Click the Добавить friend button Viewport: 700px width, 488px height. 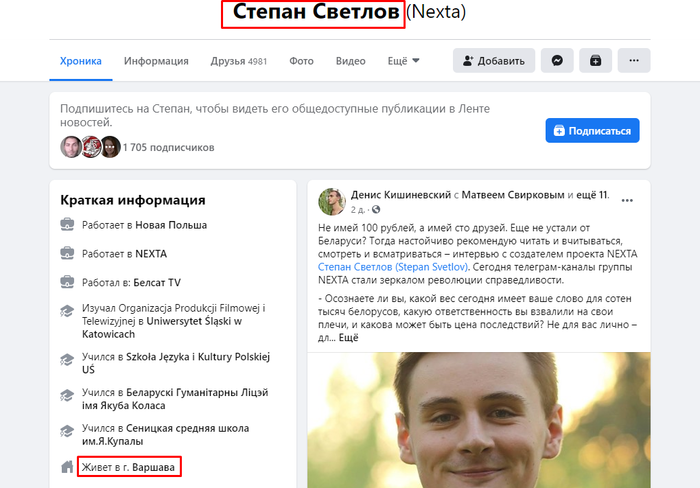click(x=492, y=61)
